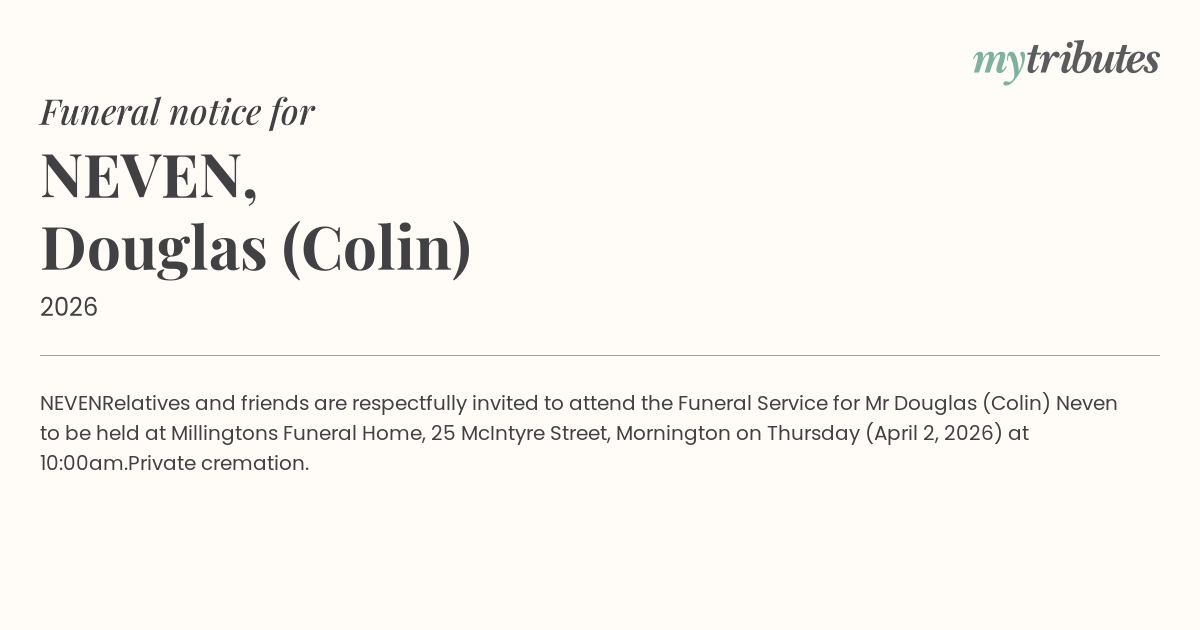Click "Mr Douglas (Colin) Neven" in the paragraph
This screenshot has width=1200, height=630.
[991, 403]
